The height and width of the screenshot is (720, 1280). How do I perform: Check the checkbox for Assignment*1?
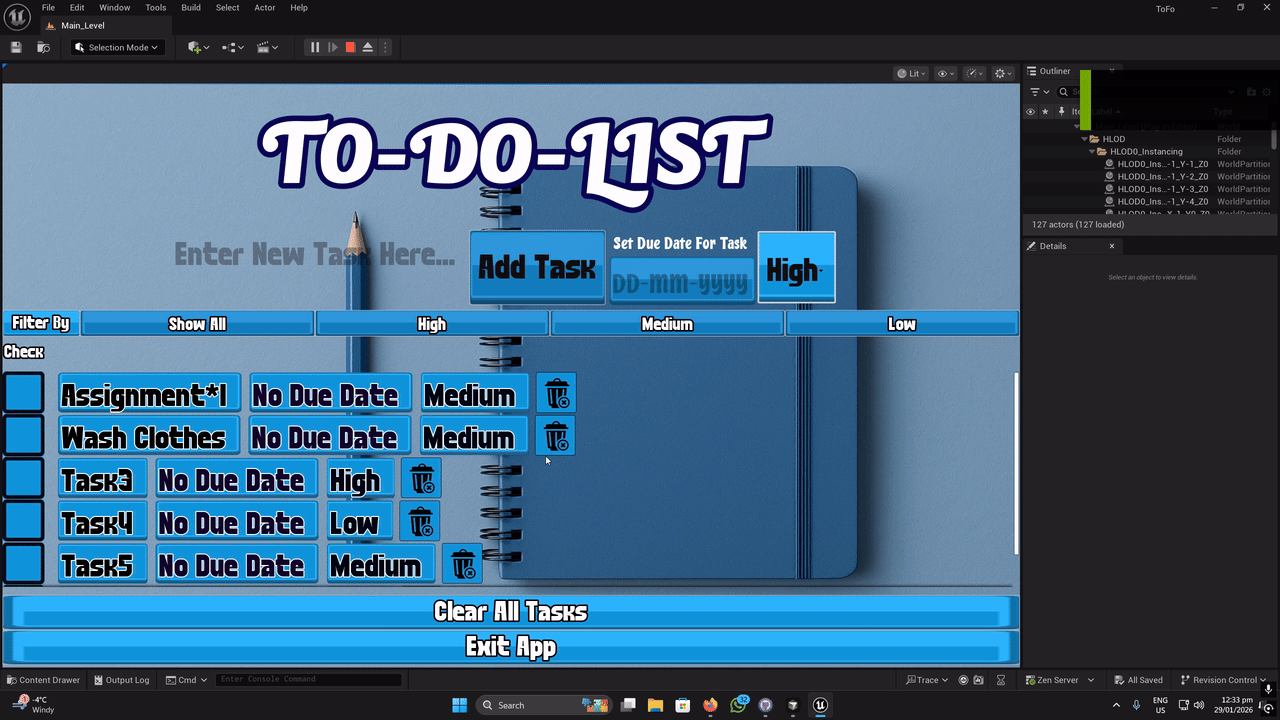tap(24, 392)
